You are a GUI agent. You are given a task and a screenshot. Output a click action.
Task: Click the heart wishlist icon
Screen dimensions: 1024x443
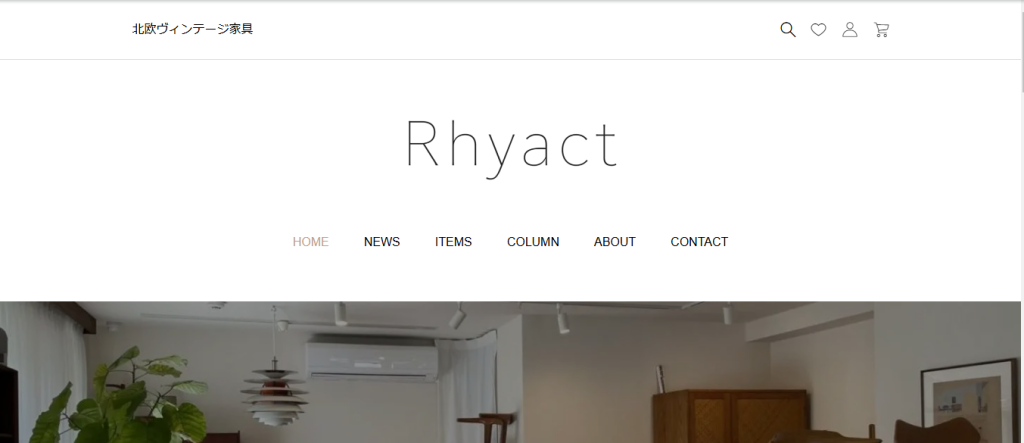pyautogui.click(x=818, y=29)
